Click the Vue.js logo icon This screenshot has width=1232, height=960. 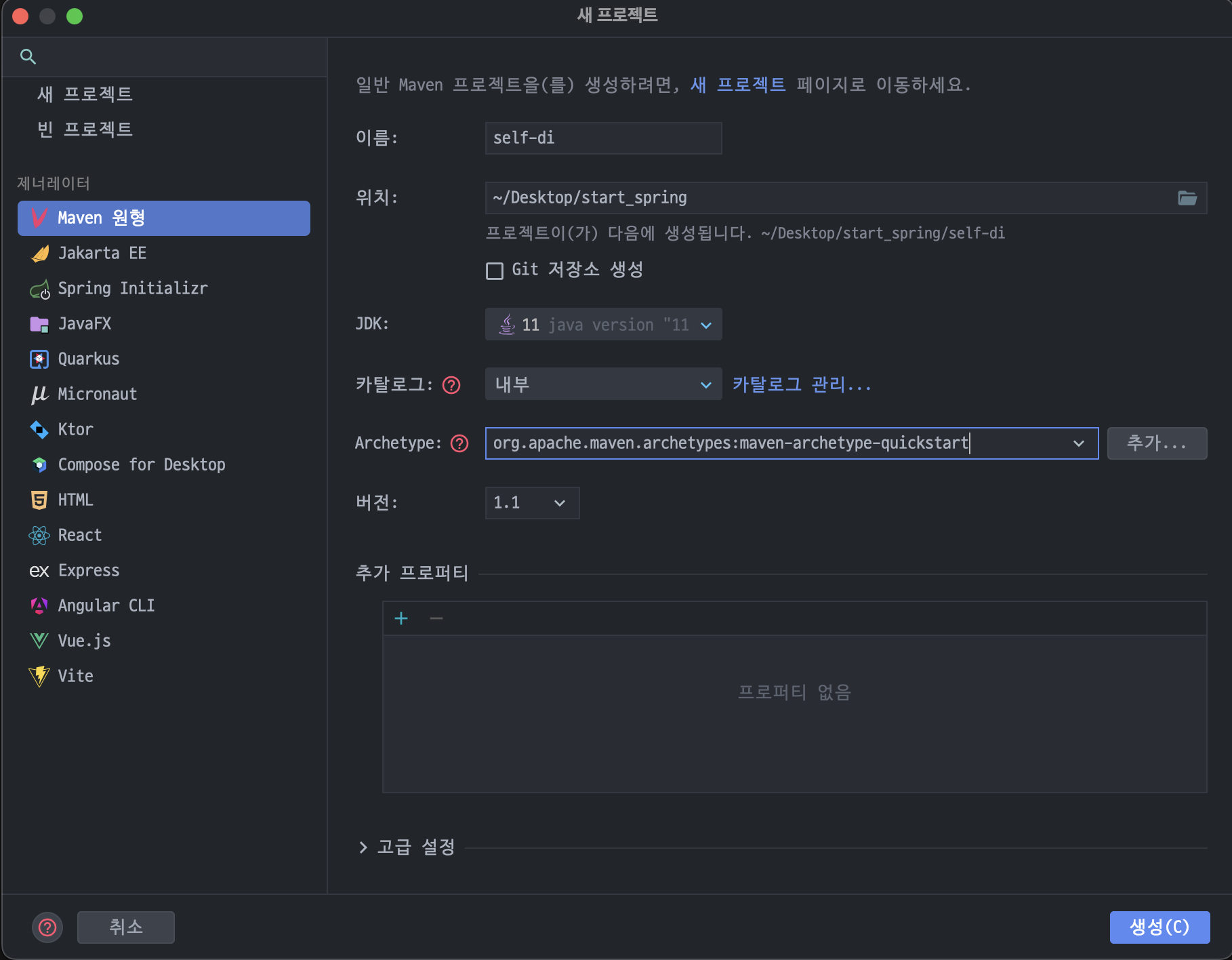[39, 641]
